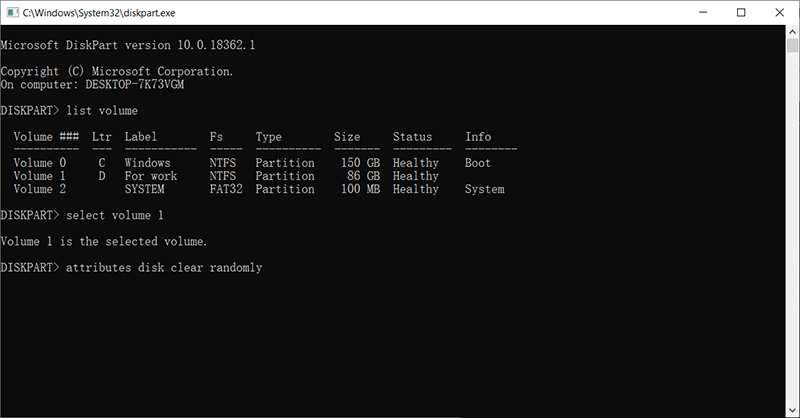Click the 'Size' column header
800x418 pixels.
(347, 136)
